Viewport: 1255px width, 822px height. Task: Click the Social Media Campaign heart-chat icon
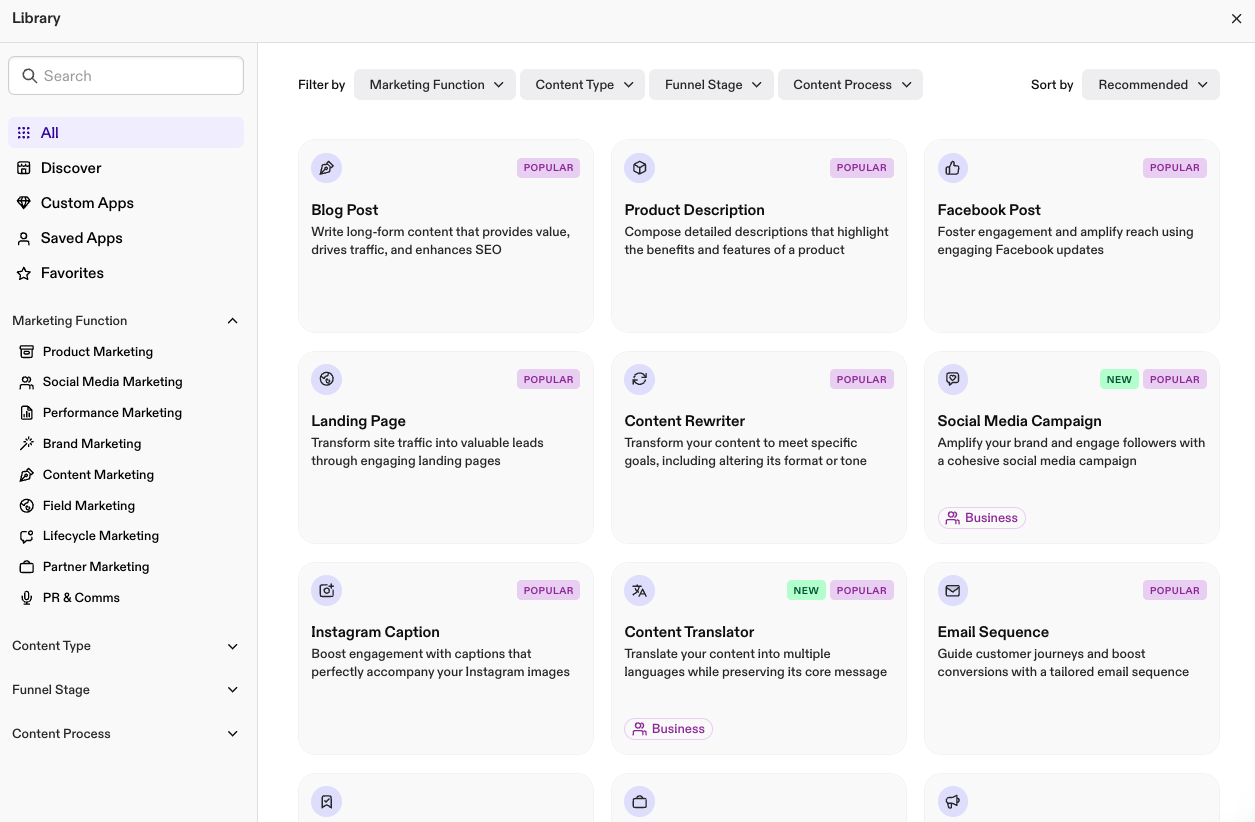(x=953, y=379)
